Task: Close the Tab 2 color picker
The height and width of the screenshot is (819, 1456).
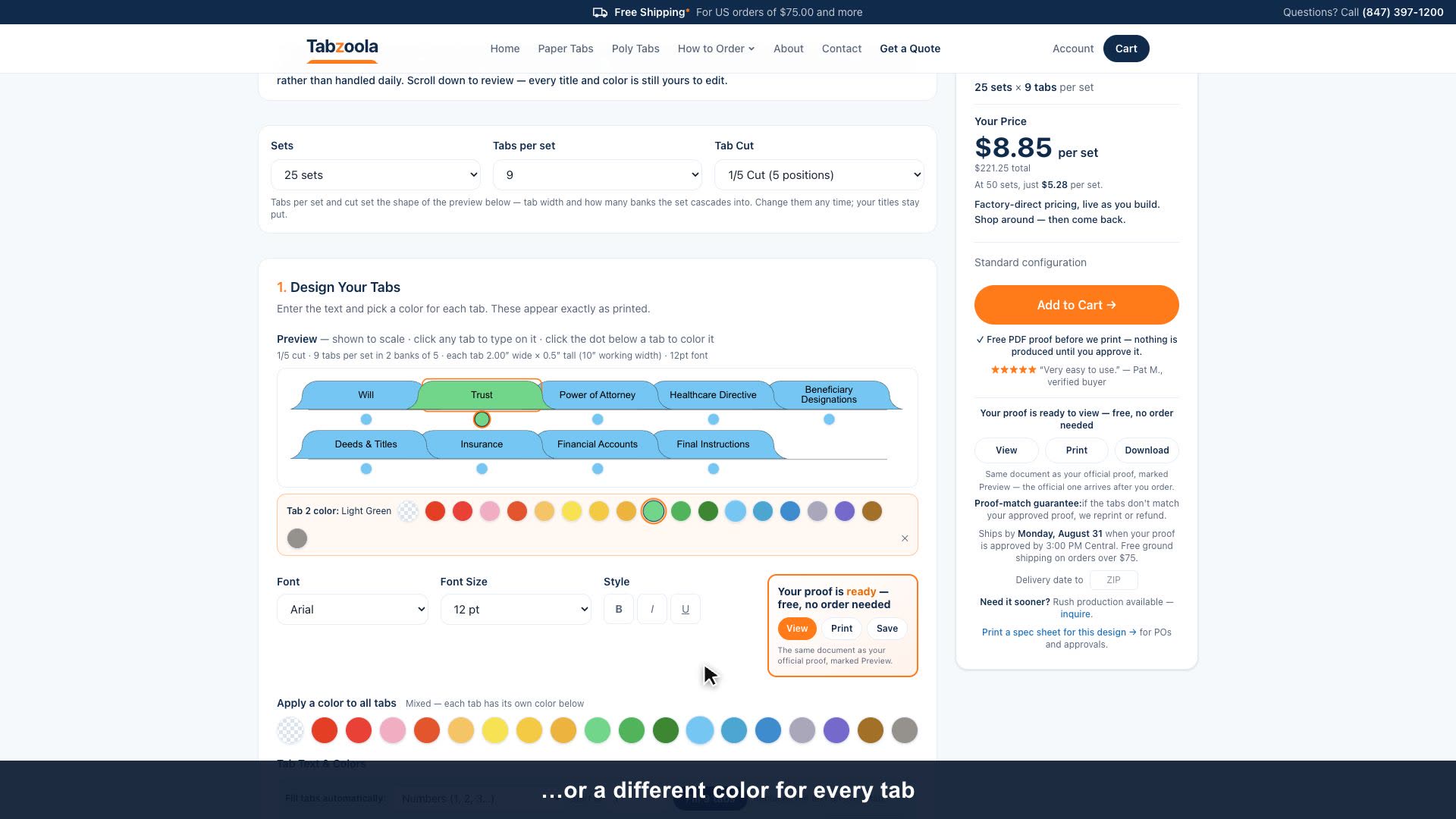Action: 905,538
